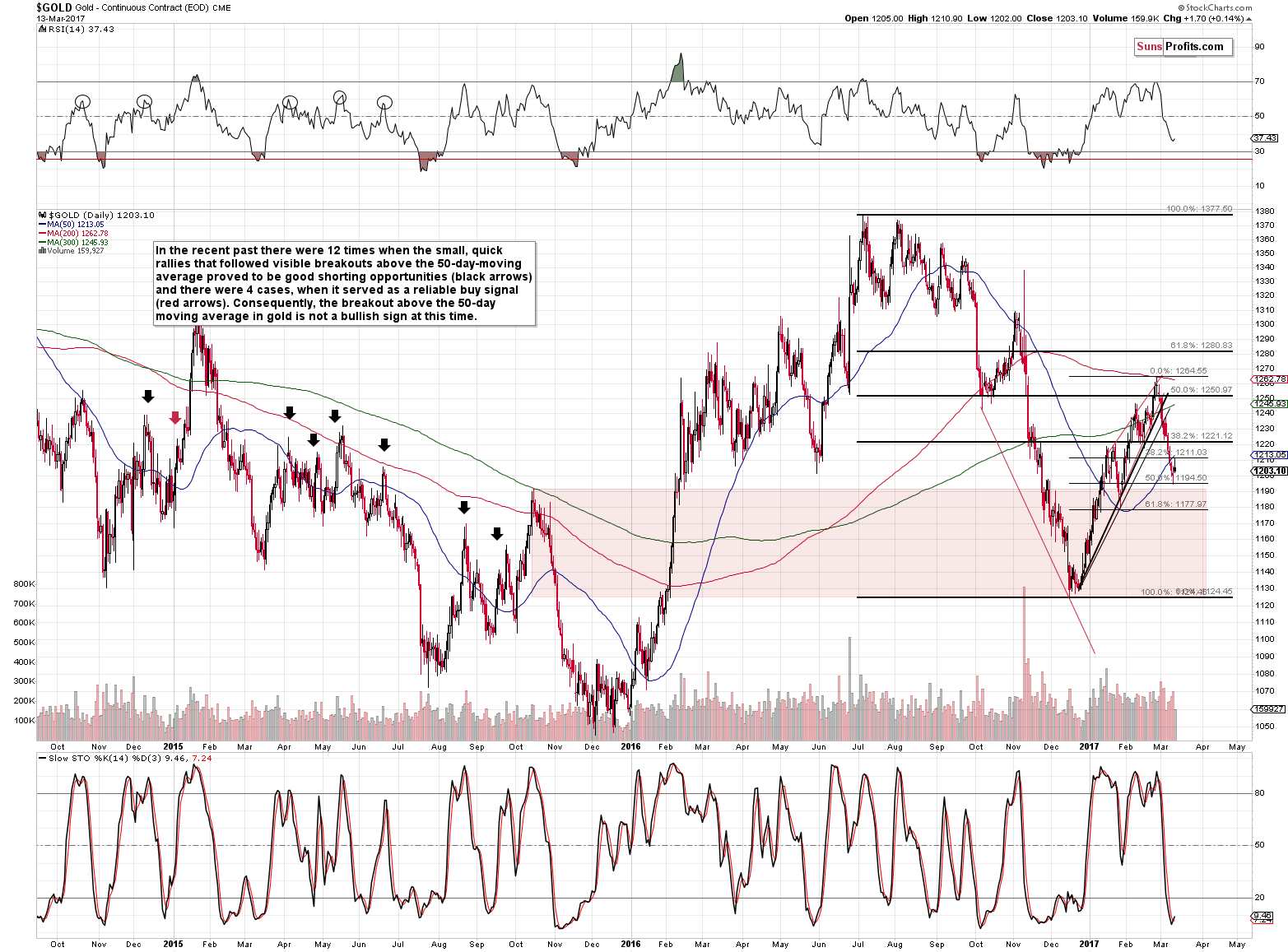This screenshot has height=952, width=1288.
Task: Click the black 1203.10 last-price axis tag
Action: pos(1270,471)
